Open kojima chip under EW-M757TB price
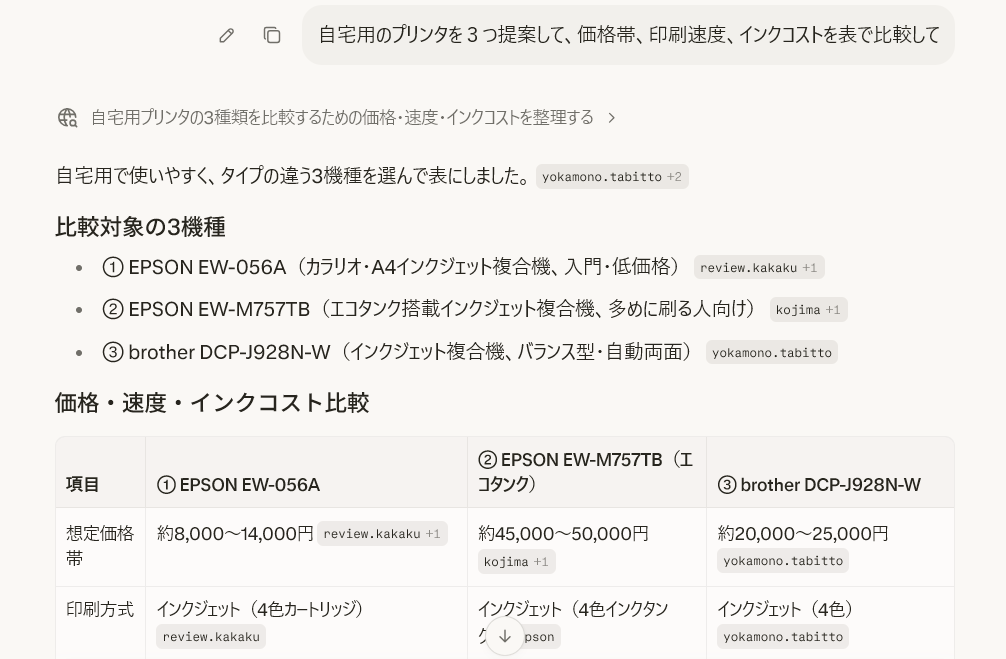The image size is (1006, 659). [516, 561]
